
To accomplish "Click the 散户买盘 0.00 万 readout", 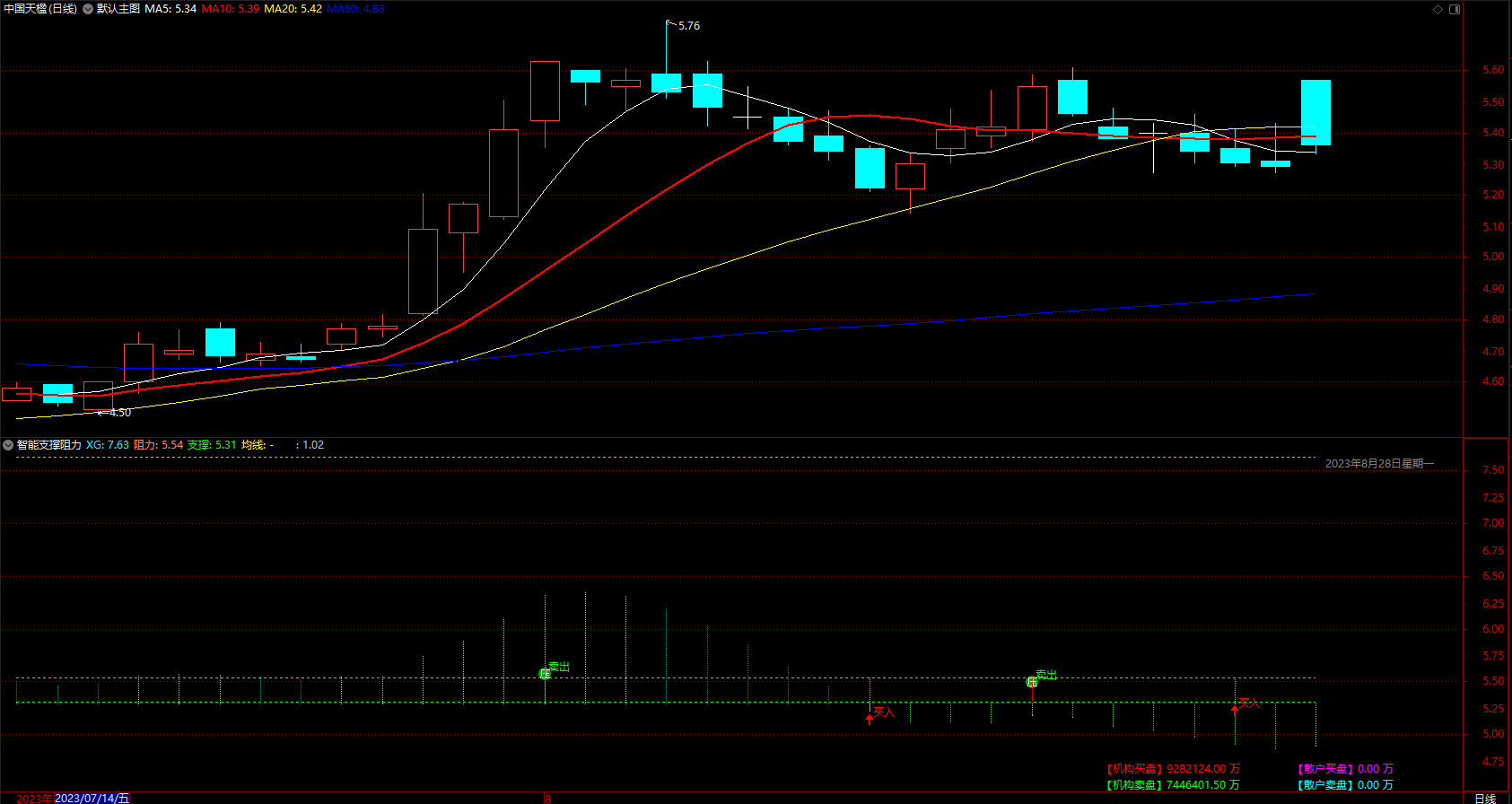I will coord(1345,769).
